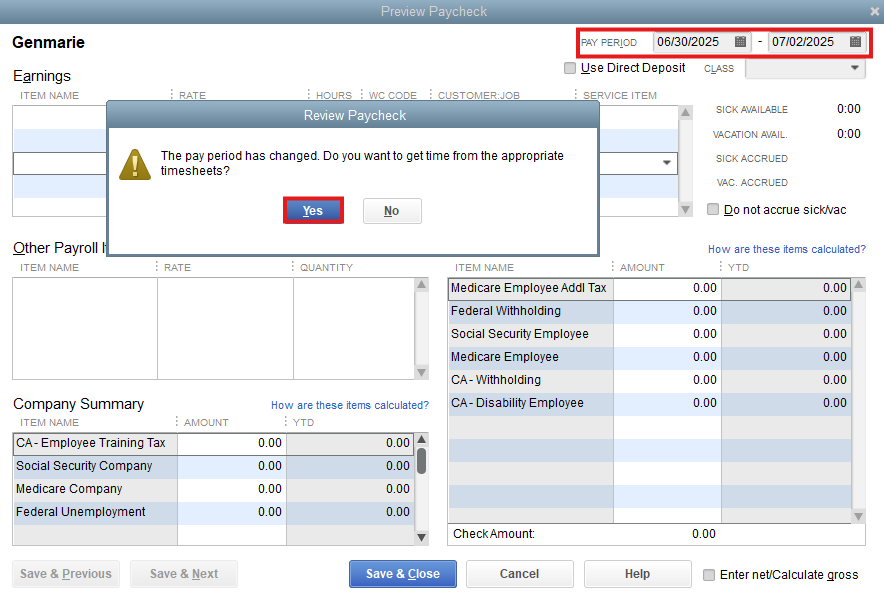Screen dimensions: 884x609
Task: Click Employee Summary YTD column header
Action: (738, 267)
